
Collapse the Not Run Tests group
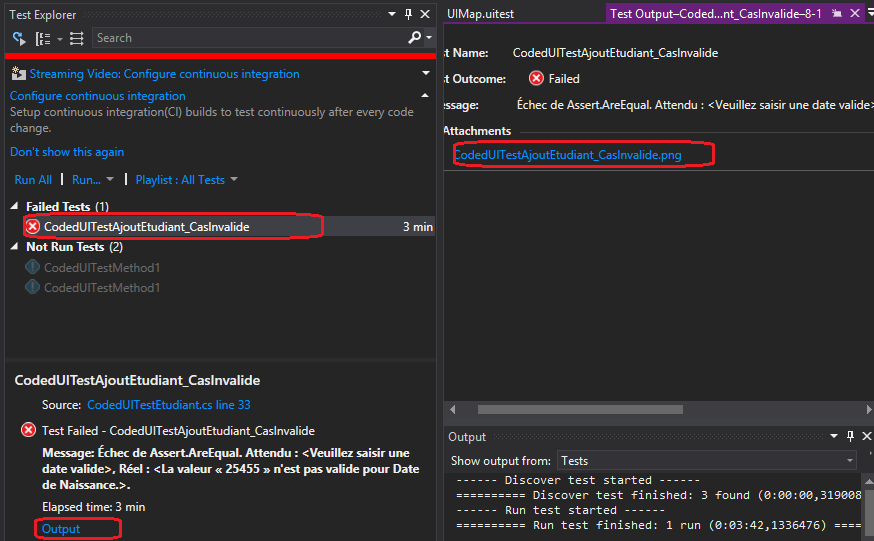[x=15, y=247]
